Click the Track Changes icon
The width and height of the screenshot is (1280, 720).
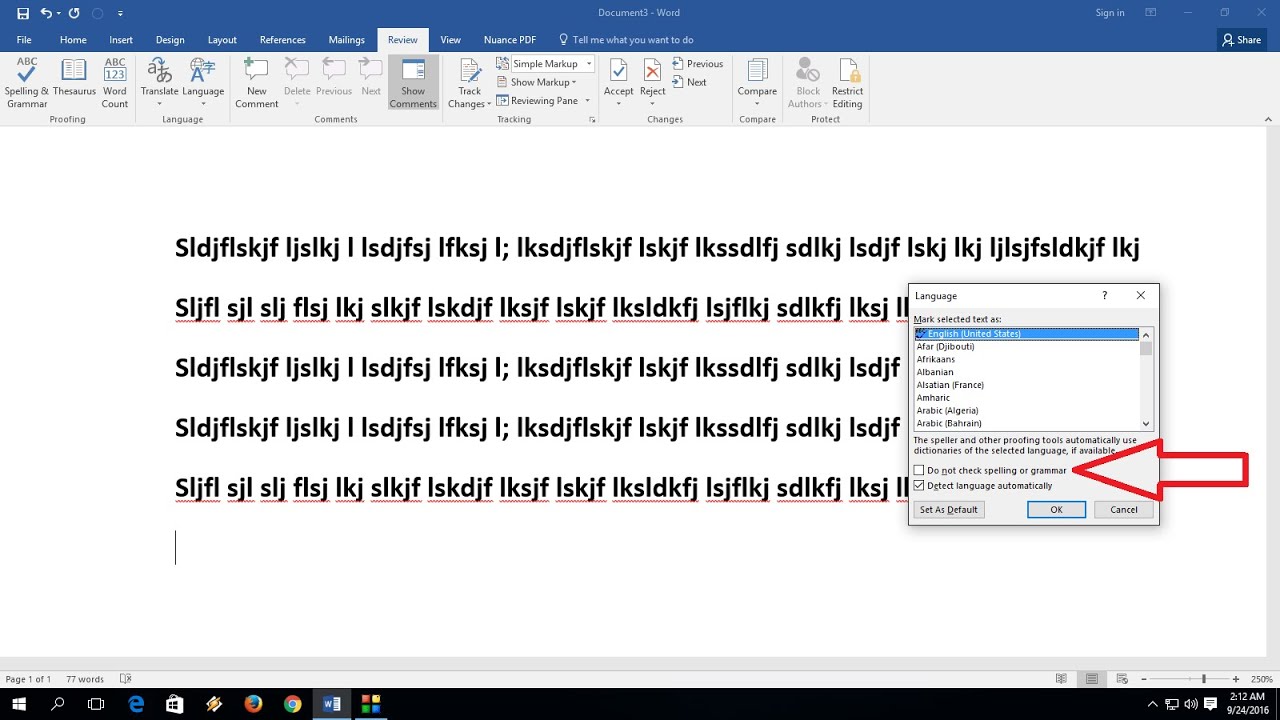[x=470, y=72]
